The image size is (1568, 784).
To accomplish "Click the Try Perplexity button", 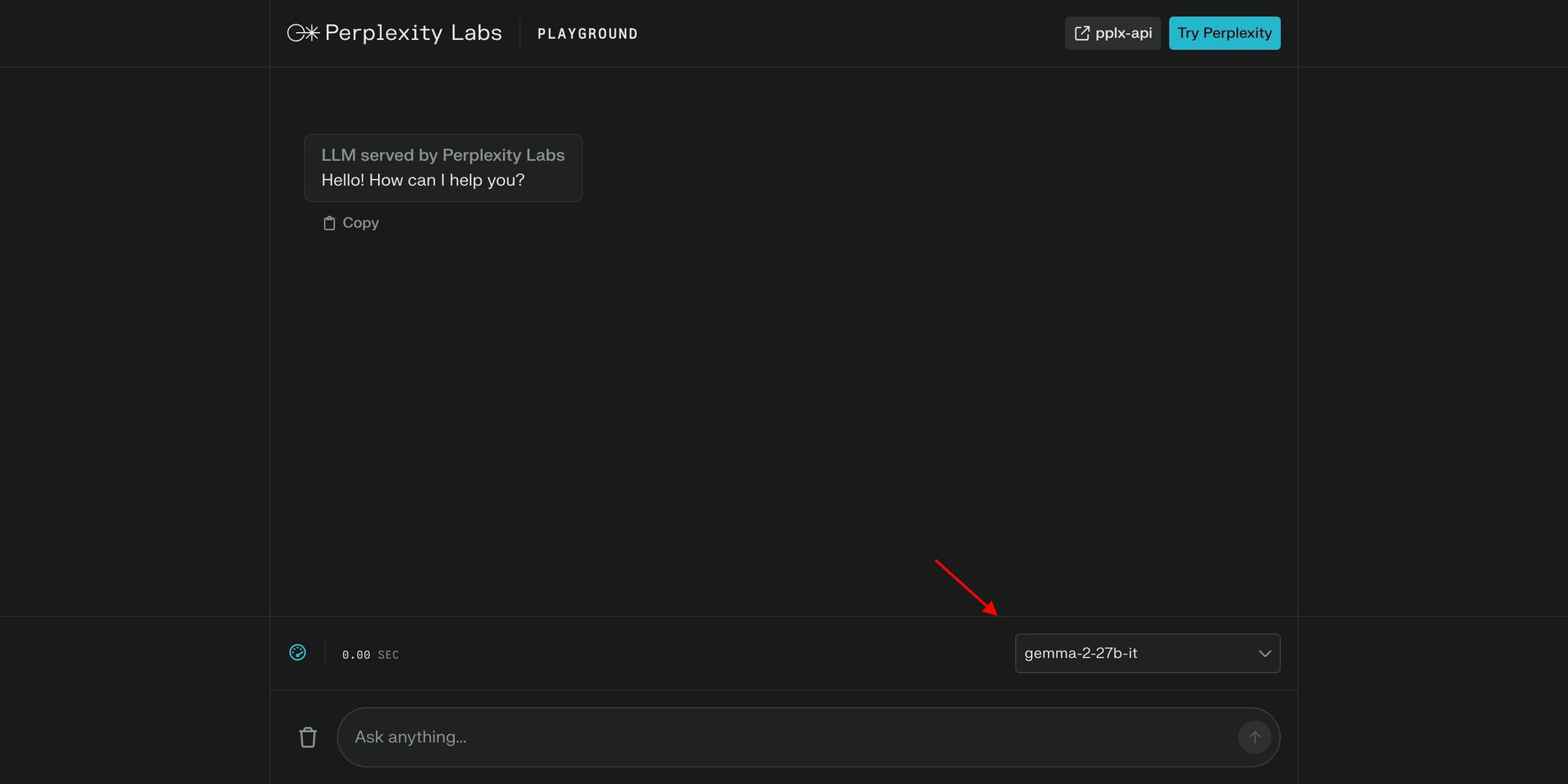I will click(1224, 33).
